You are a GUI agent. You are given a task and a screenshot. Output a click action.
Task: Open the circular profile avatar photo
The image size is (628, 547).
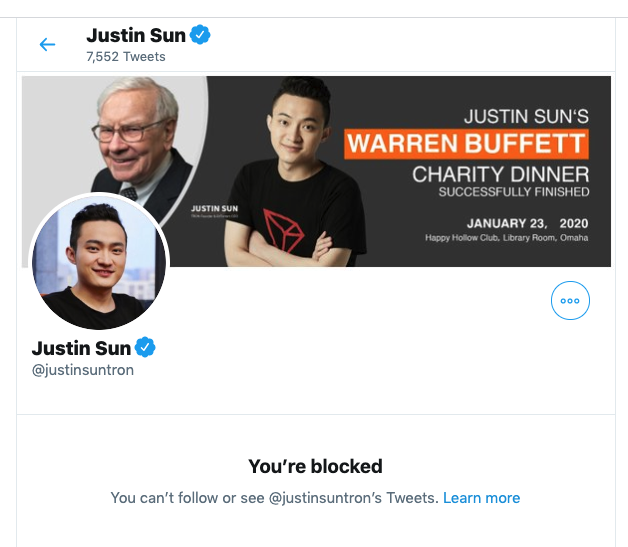[x=99, y=261]
